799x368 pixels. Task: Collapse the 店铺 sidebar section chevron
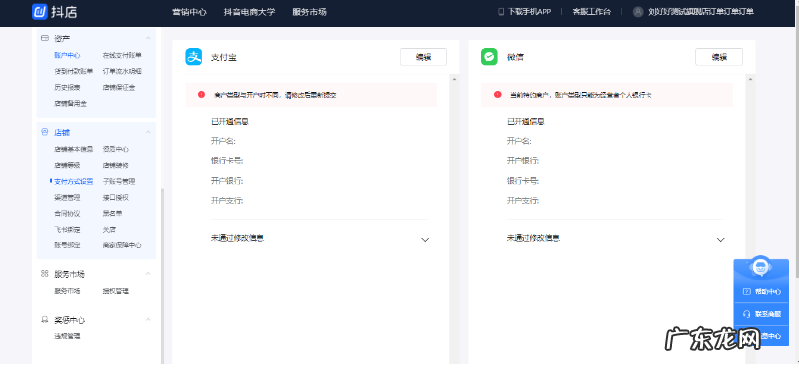click(x=148, y=133)
